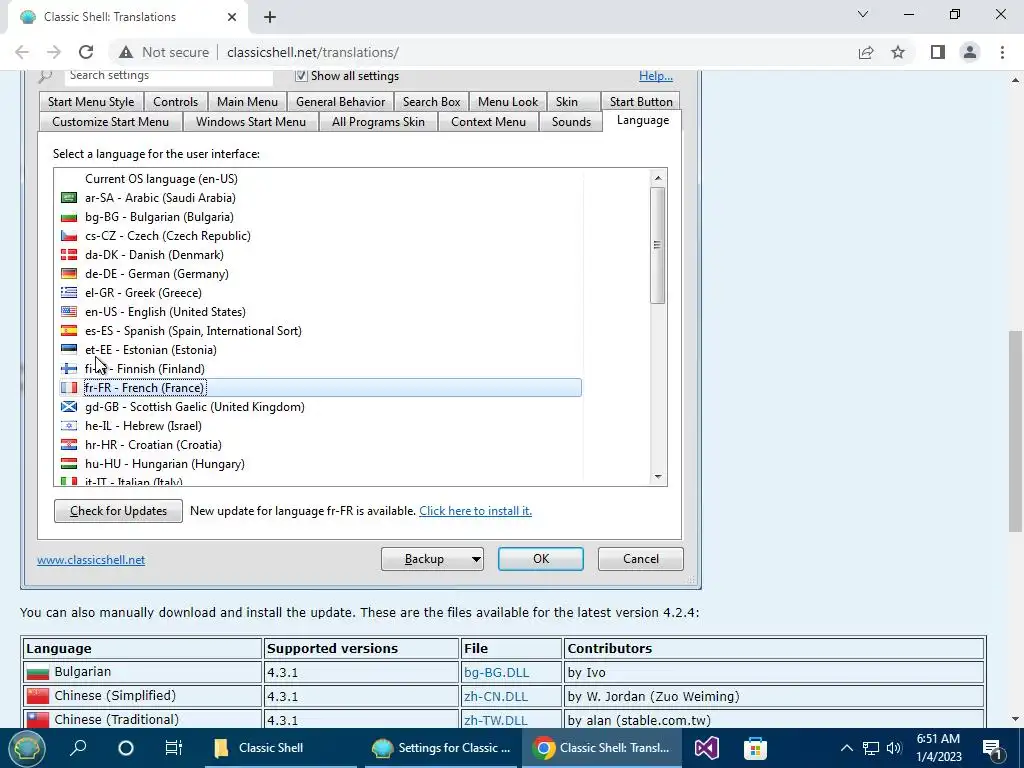The width and height of the screenshot is (1024, 768).
Task: Select de-DE - German (Germany)
Action: [x=320, y=274]
